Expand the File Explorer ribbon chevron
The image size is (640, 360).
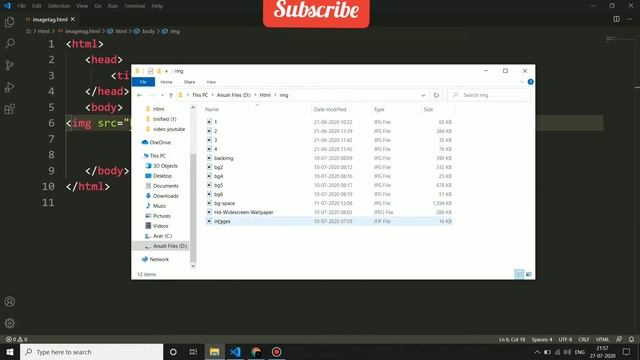(x=521, y=82)
